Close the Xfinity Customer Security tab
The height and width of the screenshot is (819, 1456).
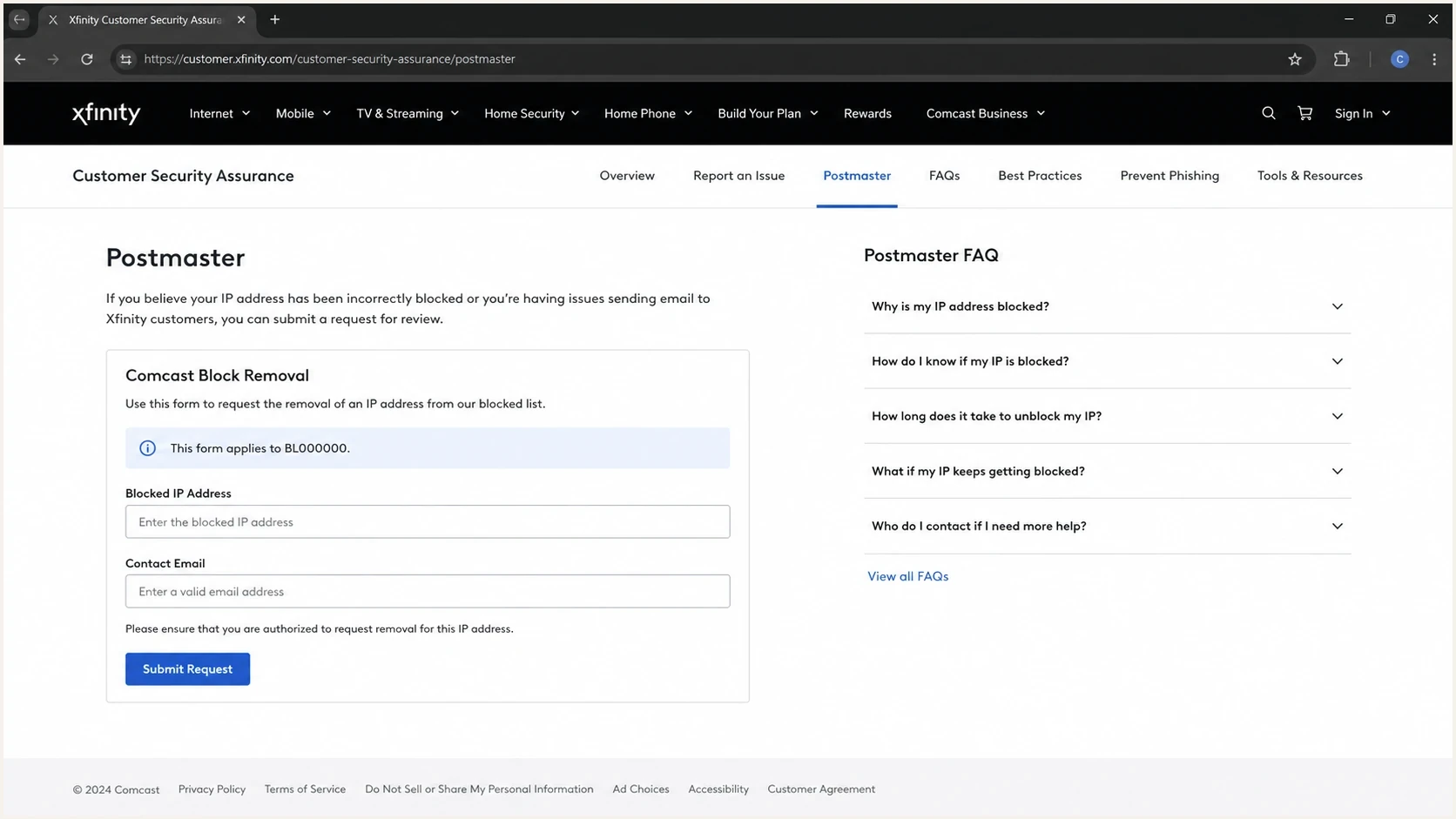click(x=241, y=19)
